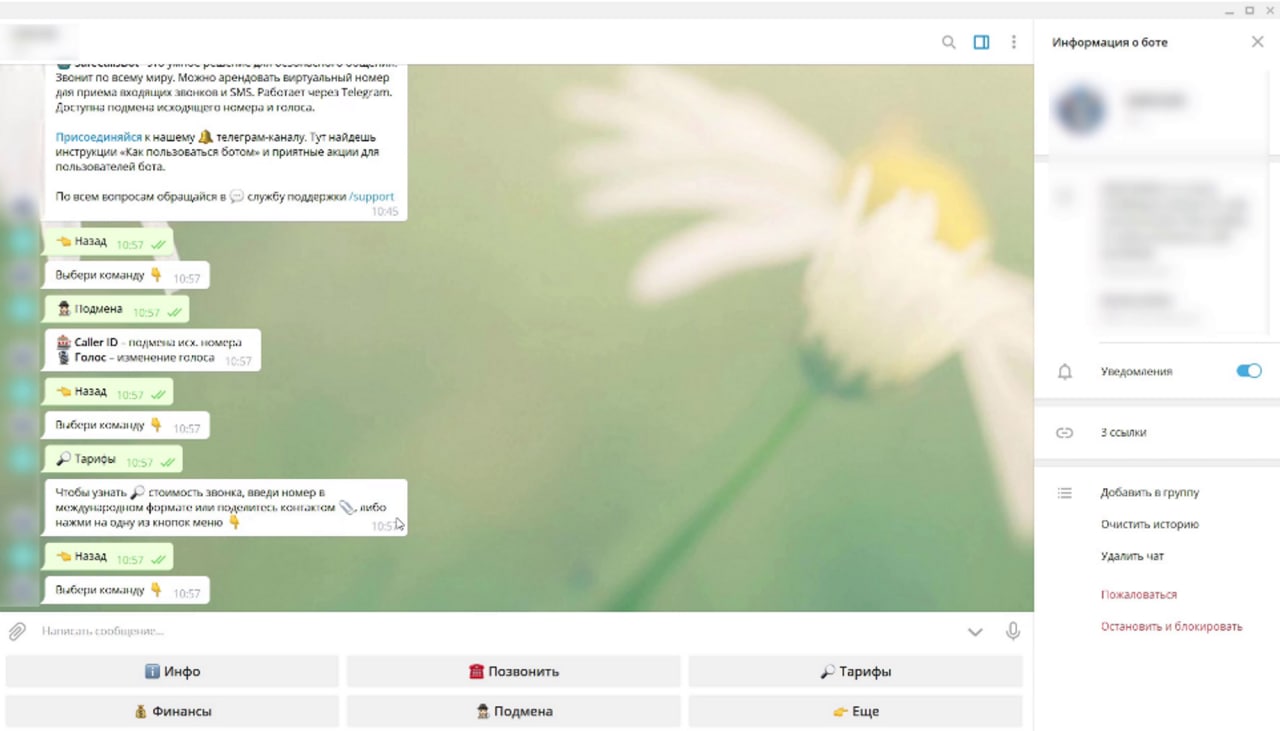Click the /support command link
The width and height of the screenshot is (1280, 731).
[x=371, y=197]
